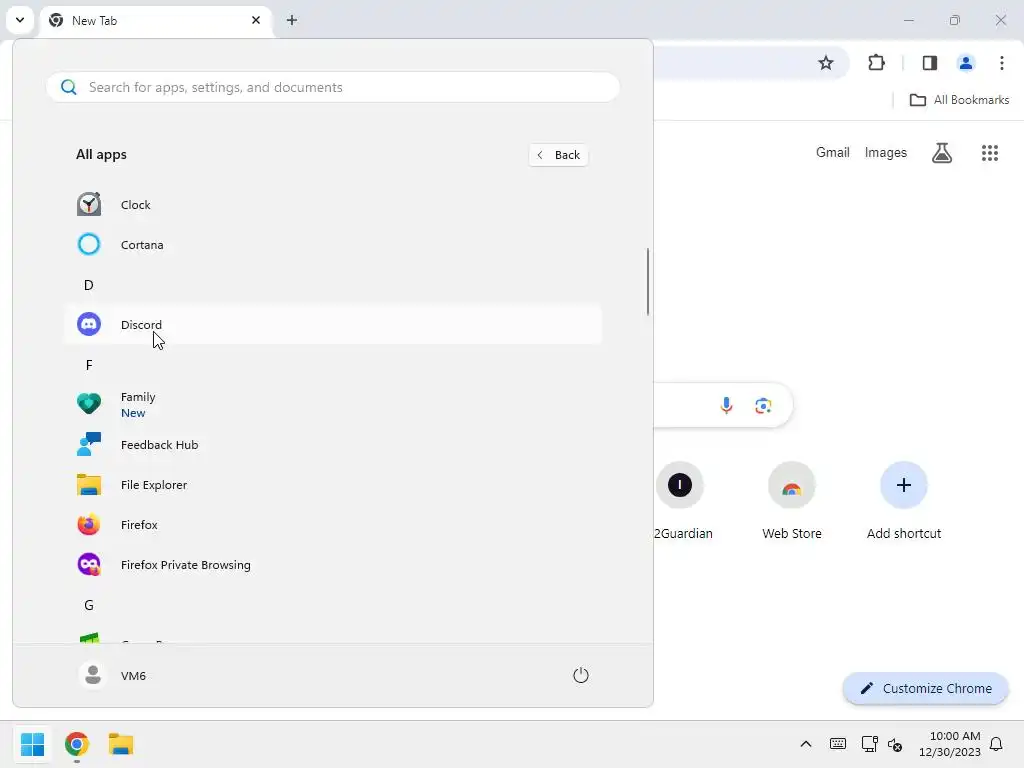Viewport: 1024px width, 768px height.
Task: Jump to letter F section header
Action: coord(89,364)
